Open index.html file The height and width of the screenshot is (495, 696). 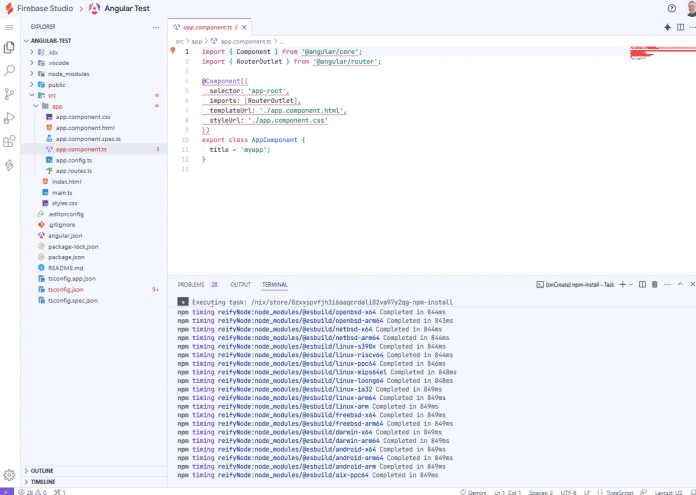[67, 182]
